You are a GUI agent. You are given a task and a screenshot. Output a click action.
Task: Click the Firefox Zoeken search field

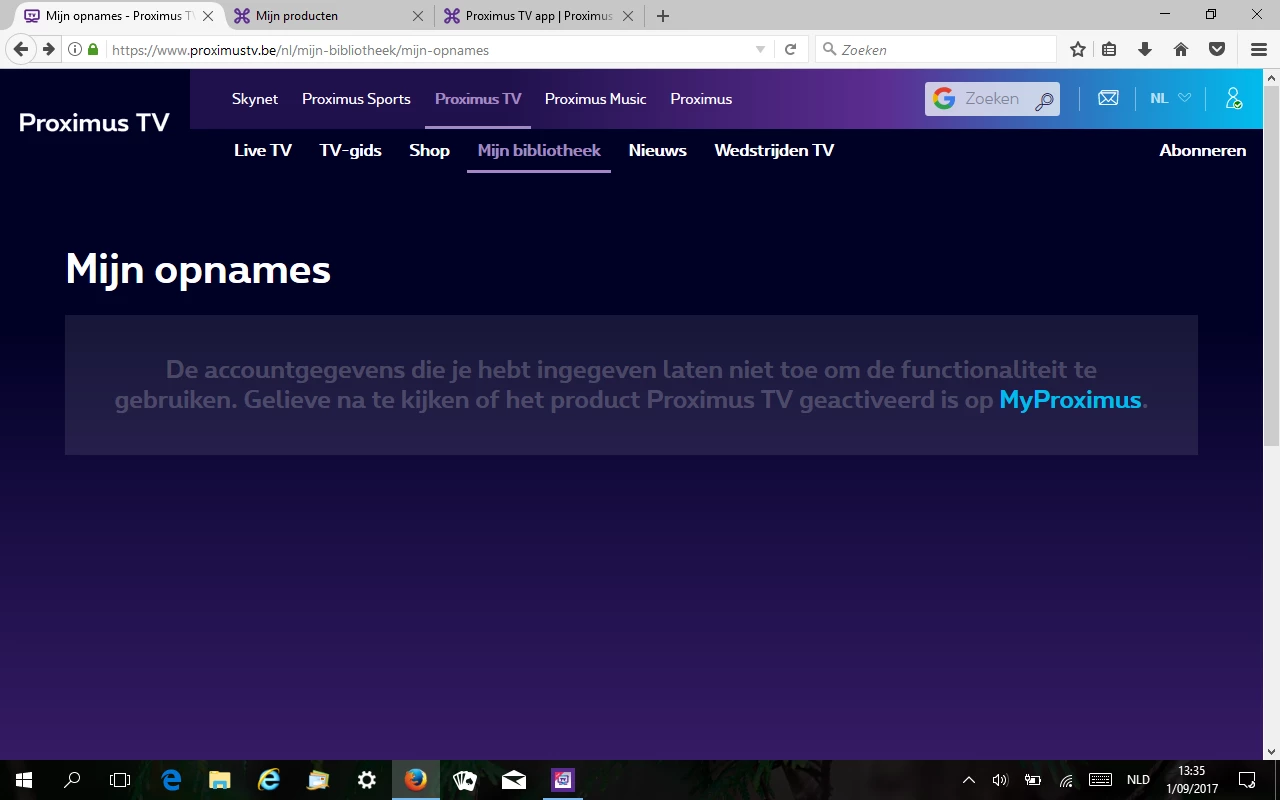[936, 49]
